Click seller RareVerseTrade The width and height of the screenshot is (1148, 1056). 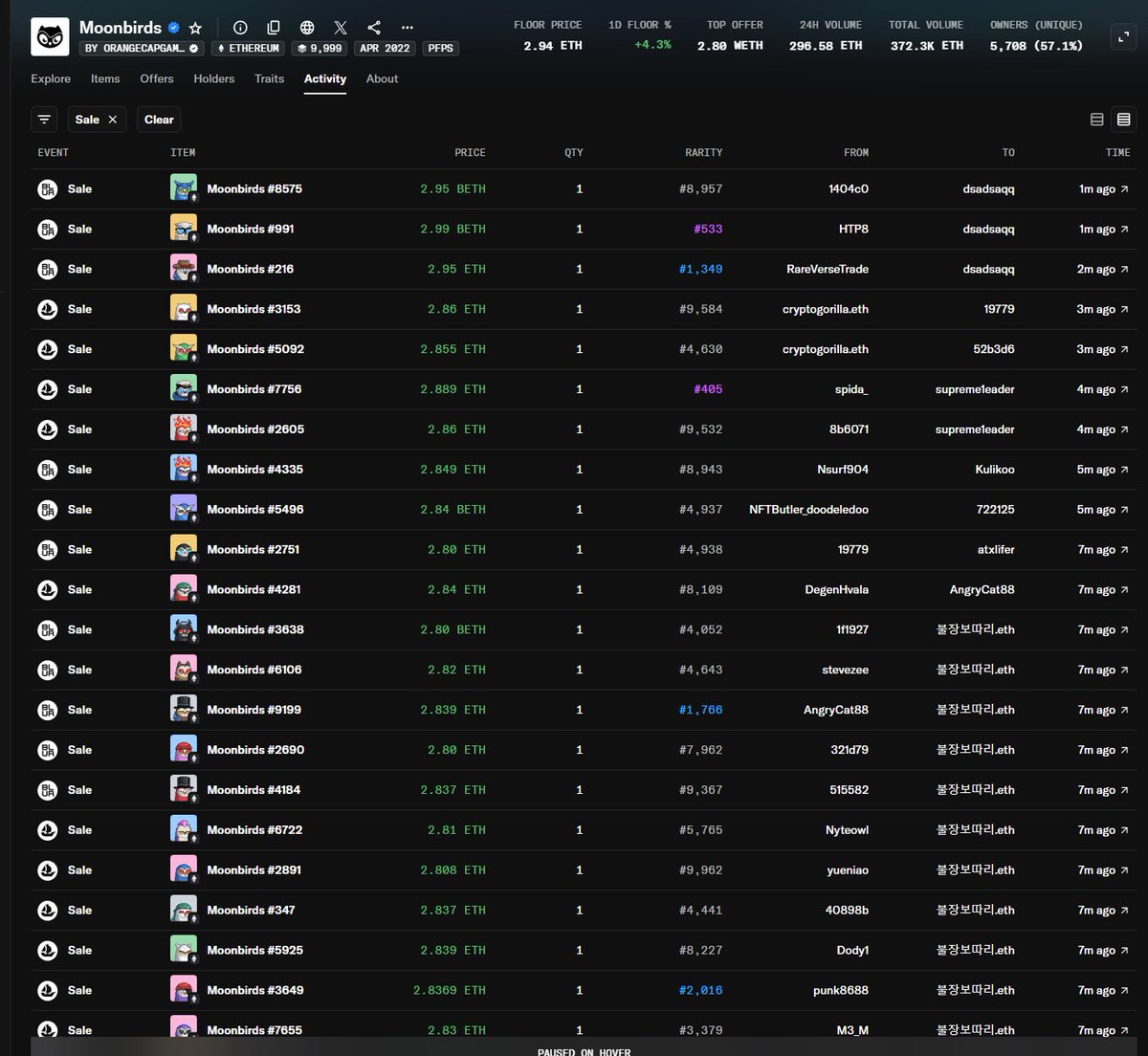click(x=828, y=269)
